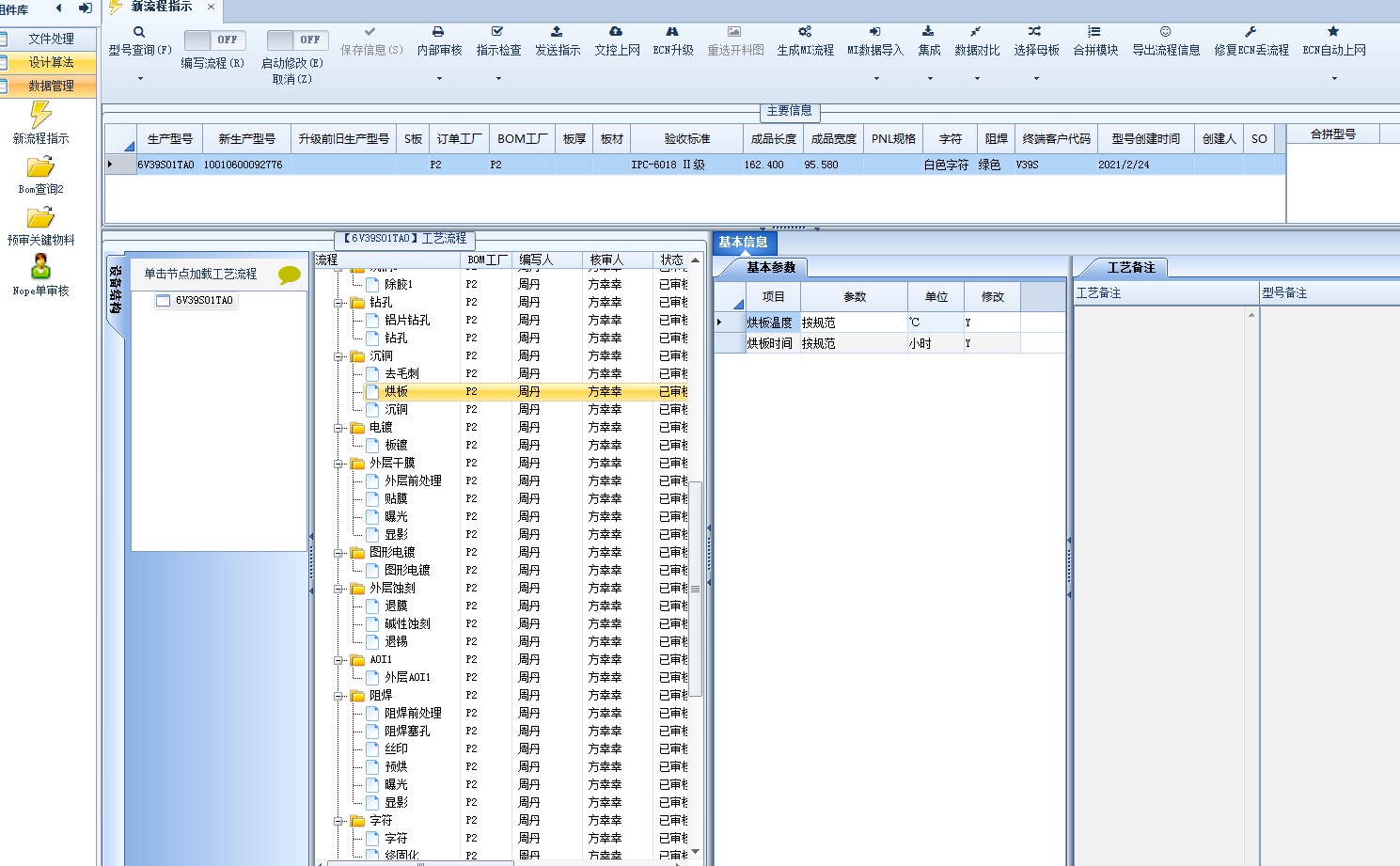Click 合拼模块 list icon
Image resolution: width=1400 pixels, height=866 pixels.
coord(1094,32)
